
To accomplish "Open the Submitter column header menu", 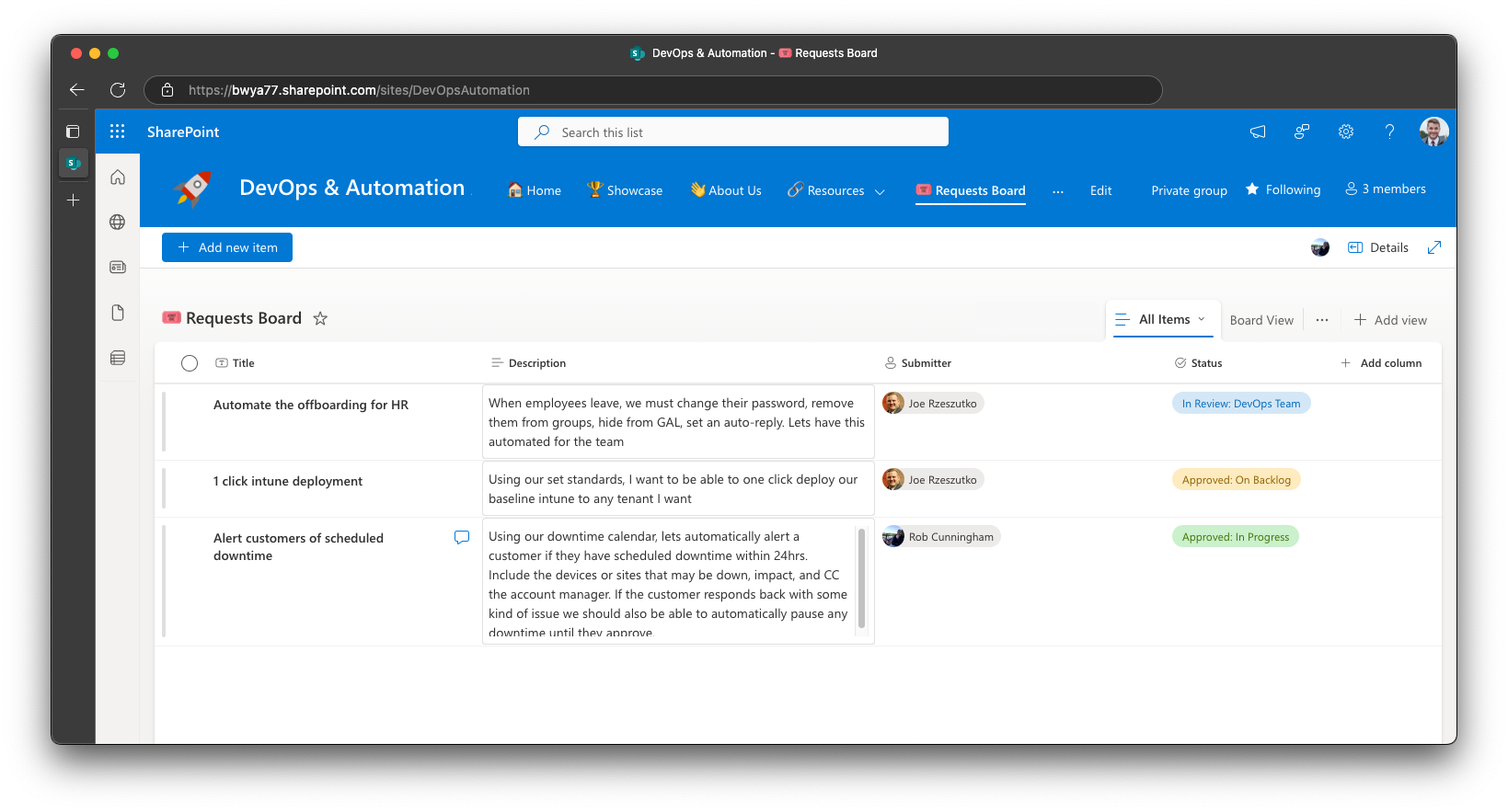I will (917, 363).
